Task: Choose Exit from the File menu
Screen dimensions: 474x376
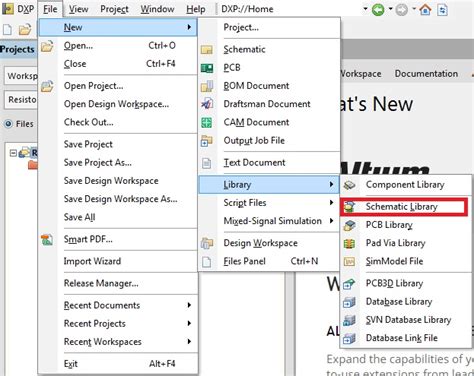Action: click(x=118, y=364)
